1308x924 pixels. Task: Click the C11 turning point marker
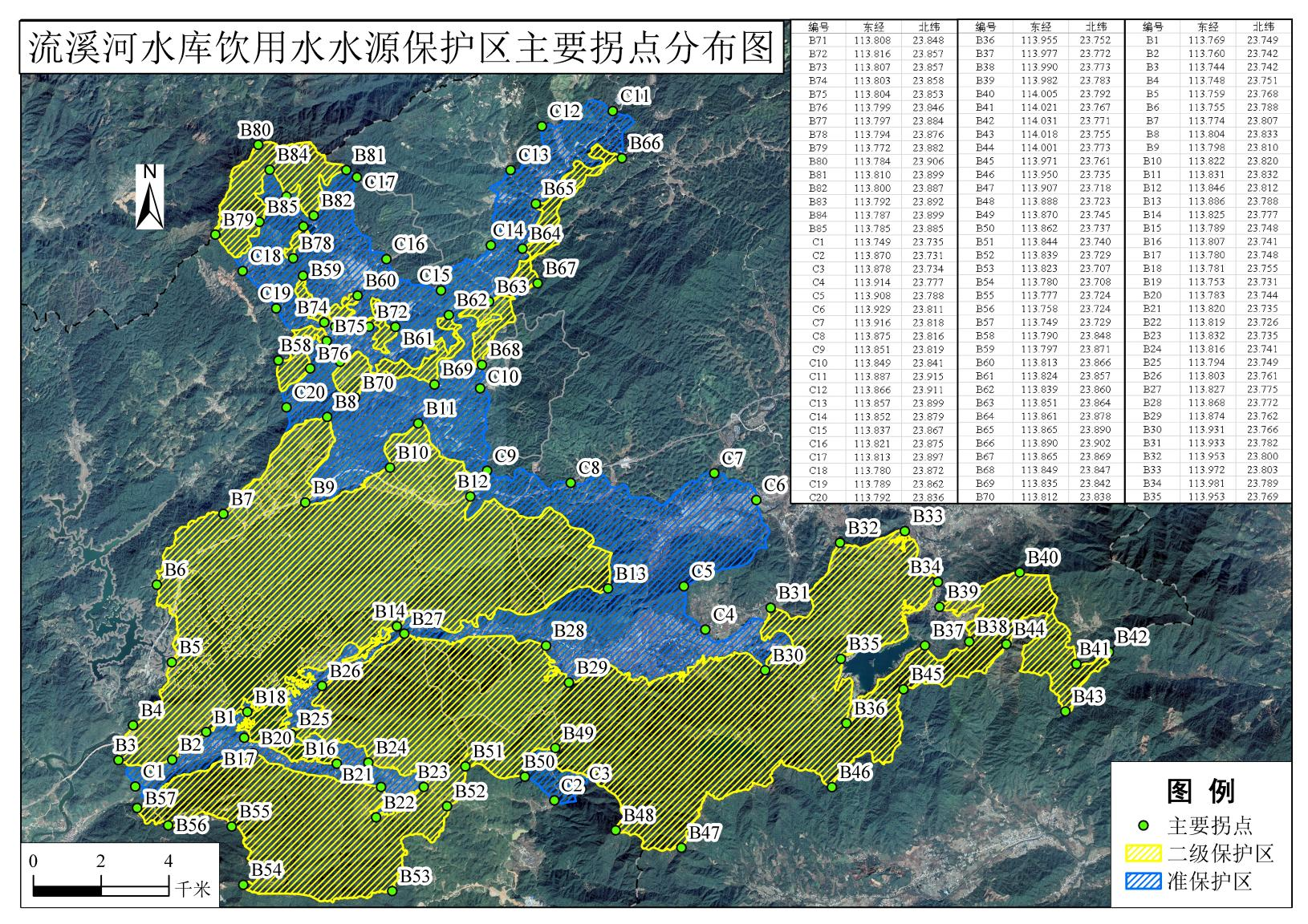[x=613, y=111]
